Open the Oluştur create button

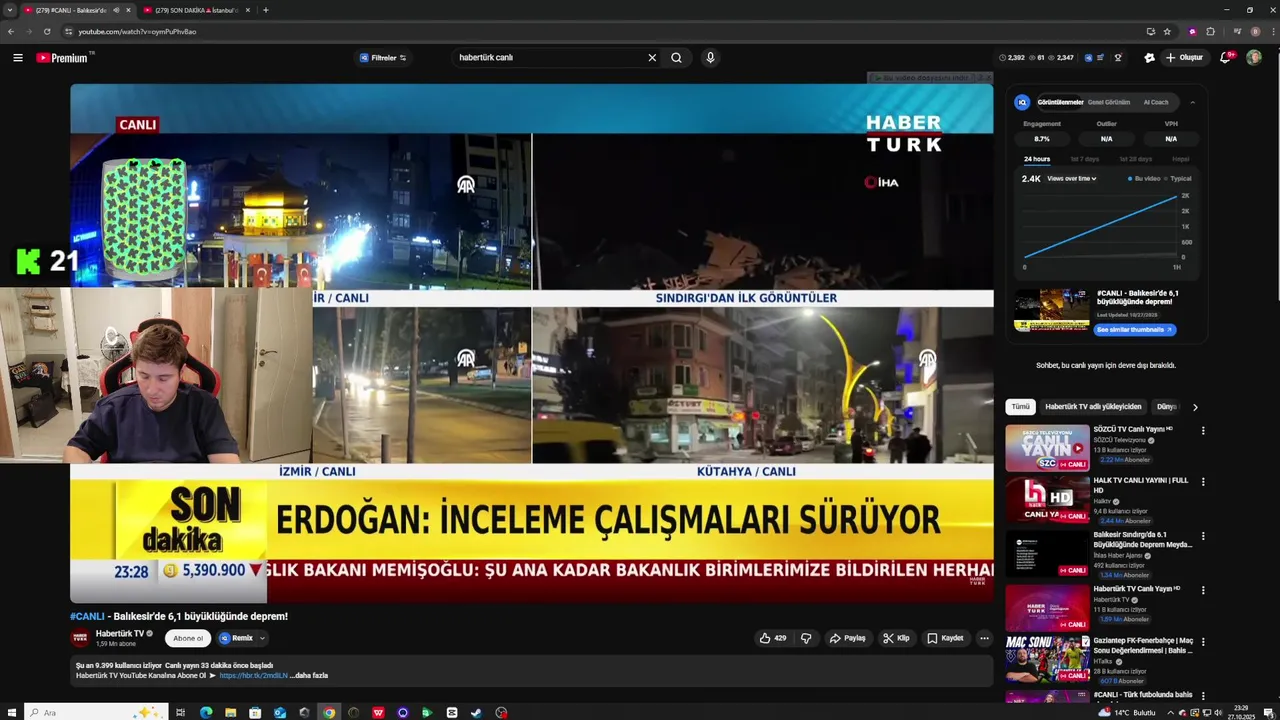(x=1184, y=58)
